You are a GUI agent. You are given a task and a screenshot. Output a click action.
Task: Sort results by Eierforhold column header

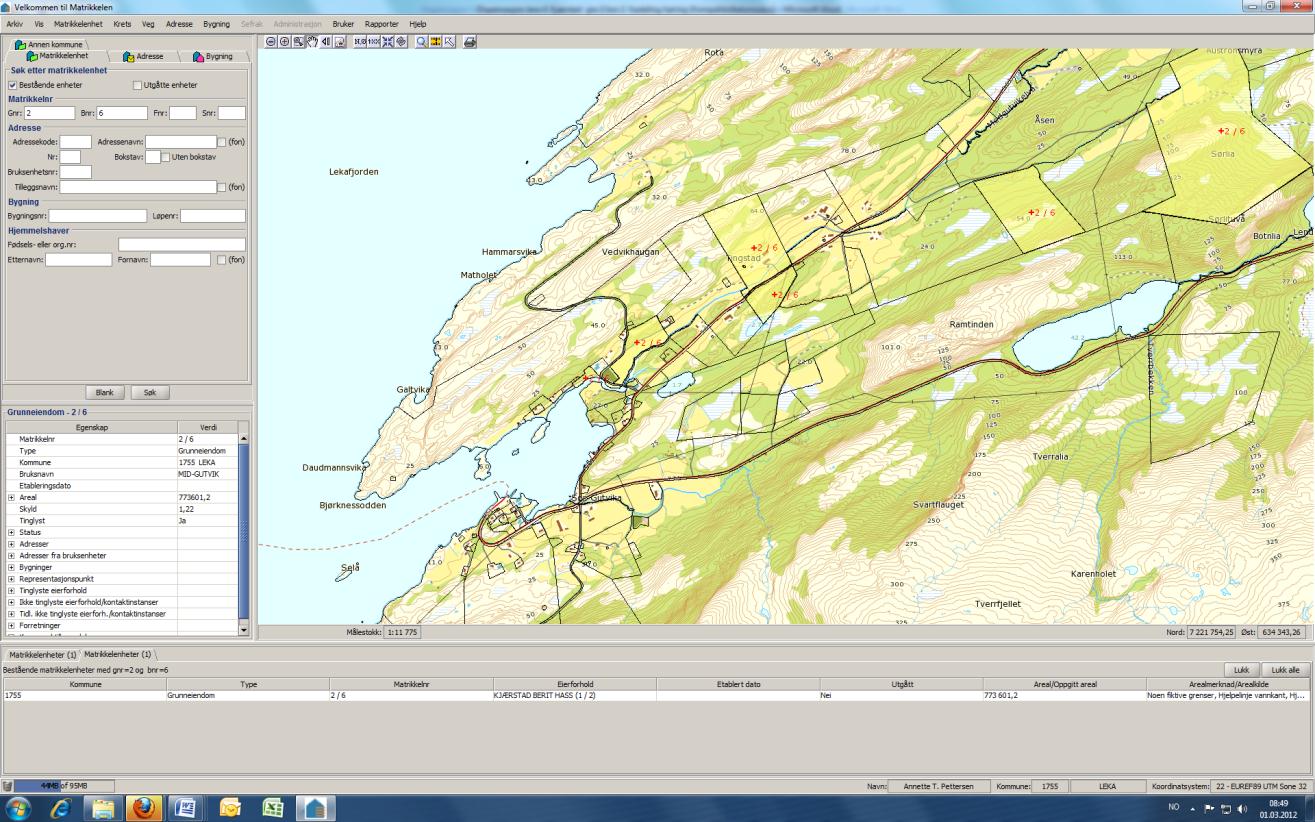pyautogui.click(x=575, y=684)
